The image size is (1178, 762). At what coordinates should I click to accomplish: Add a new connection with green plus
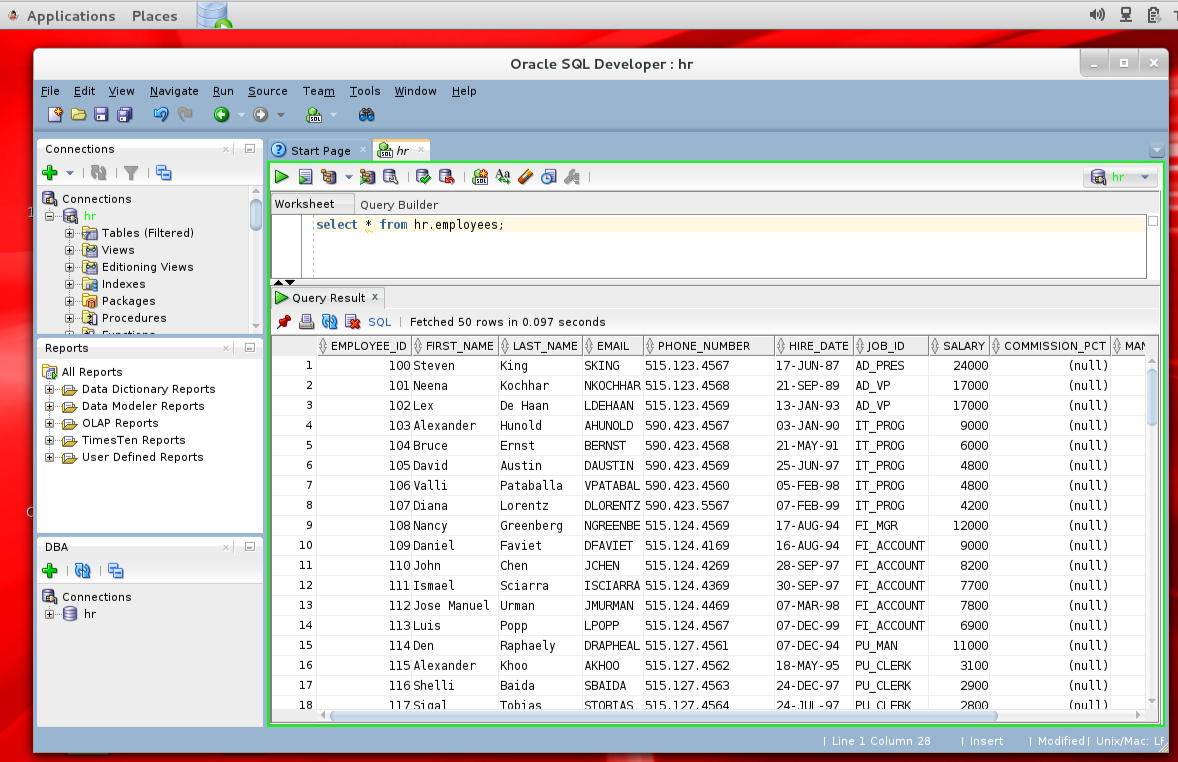50,173
